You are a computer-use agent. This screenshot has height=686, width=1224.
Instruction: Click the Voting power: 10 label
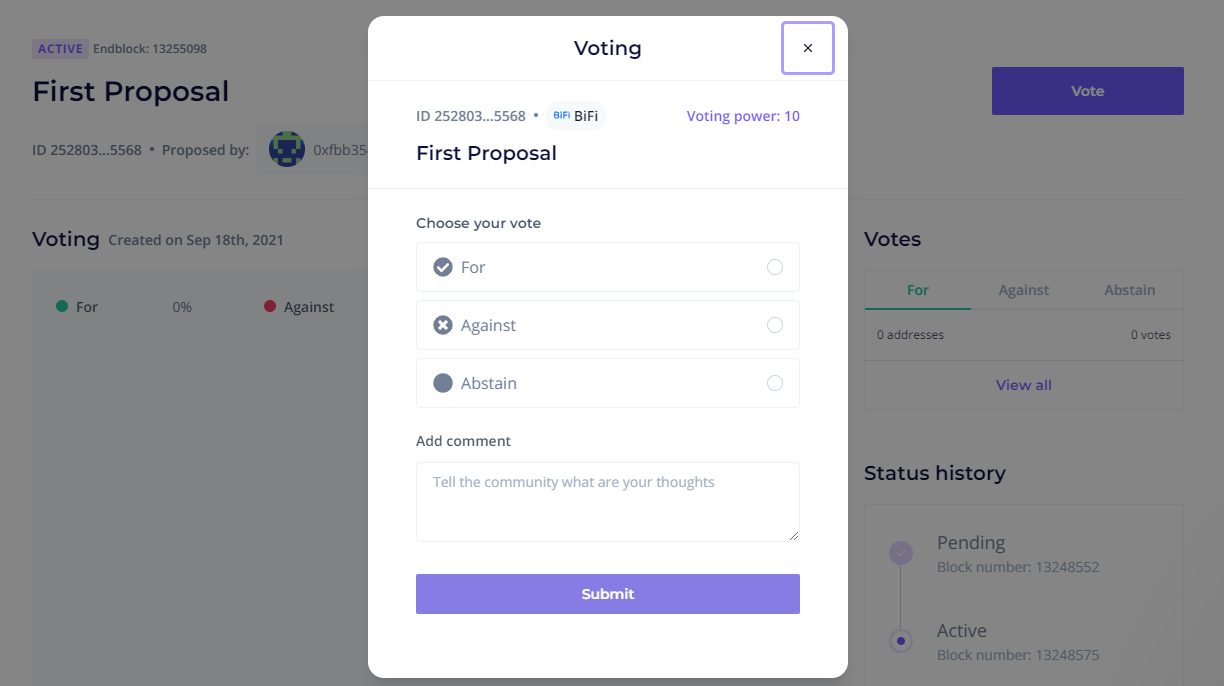pyautogui.click(x=743, y=116)
